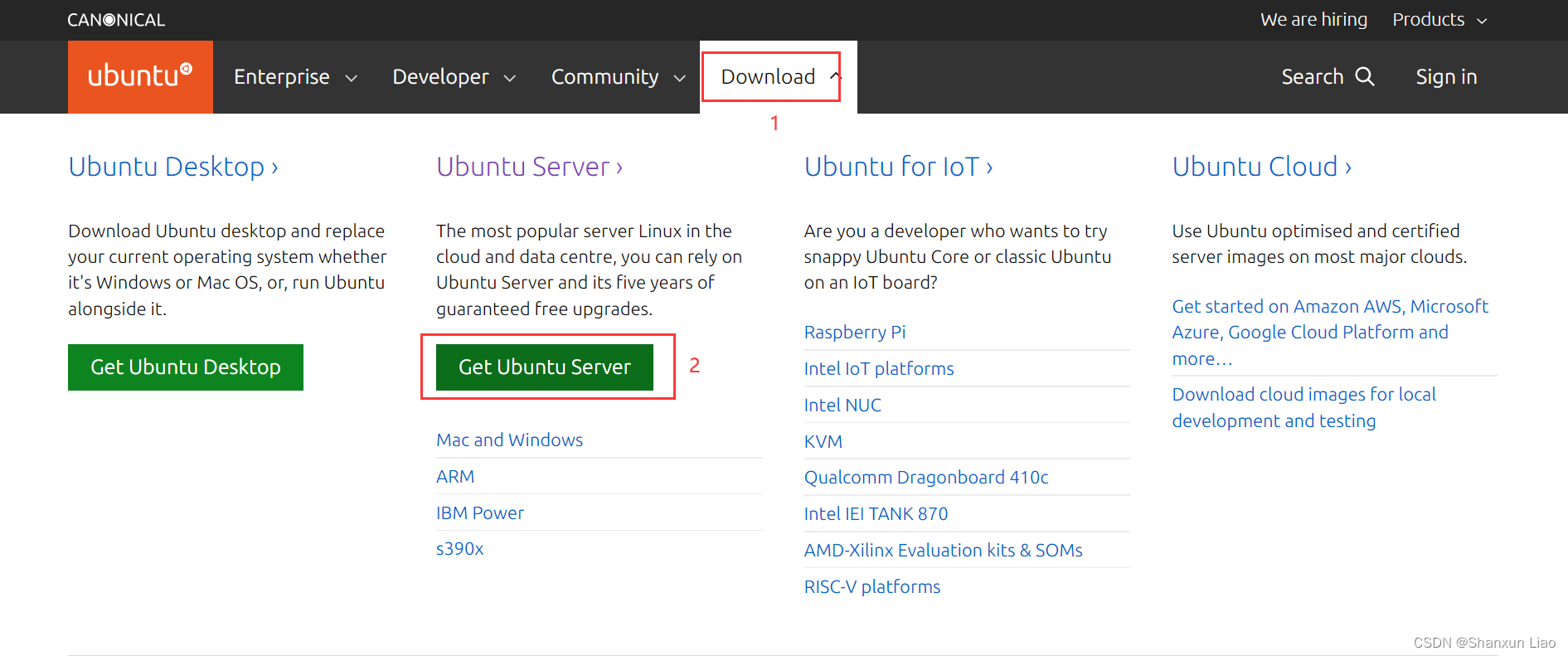The height and width of the screenshot is (656, 1568).
Task: Open the Intel NUC link
Action: [x=842, y=406]
